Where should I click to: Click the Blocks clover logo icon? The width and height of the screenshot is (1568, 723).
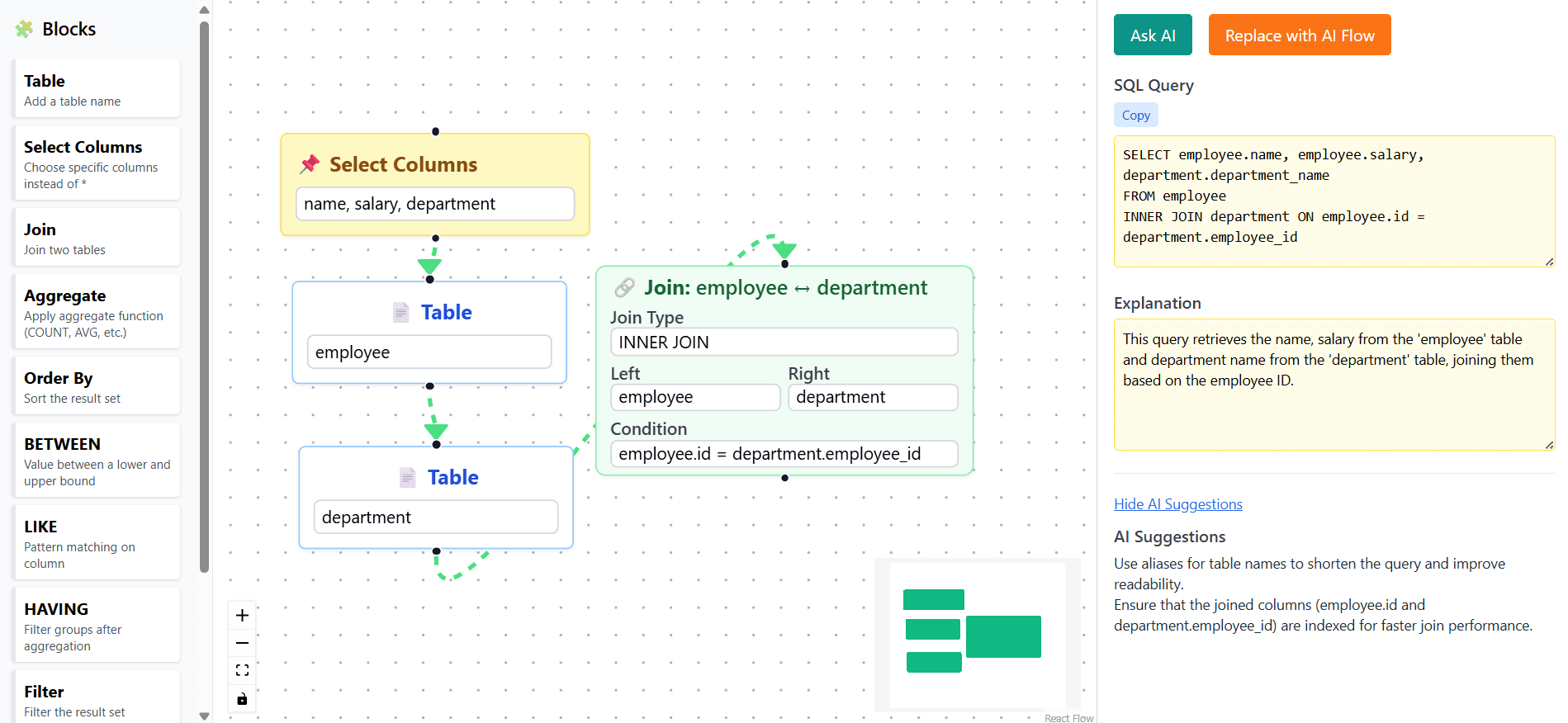[24, 30]
